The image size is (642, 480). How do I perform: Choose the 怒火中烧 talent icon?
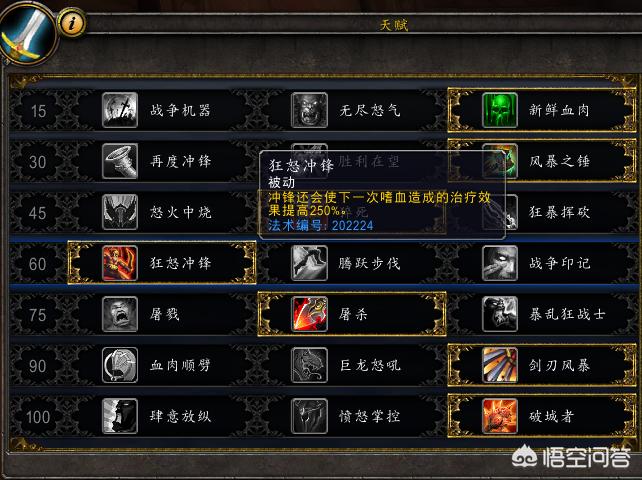coord(120,212)
